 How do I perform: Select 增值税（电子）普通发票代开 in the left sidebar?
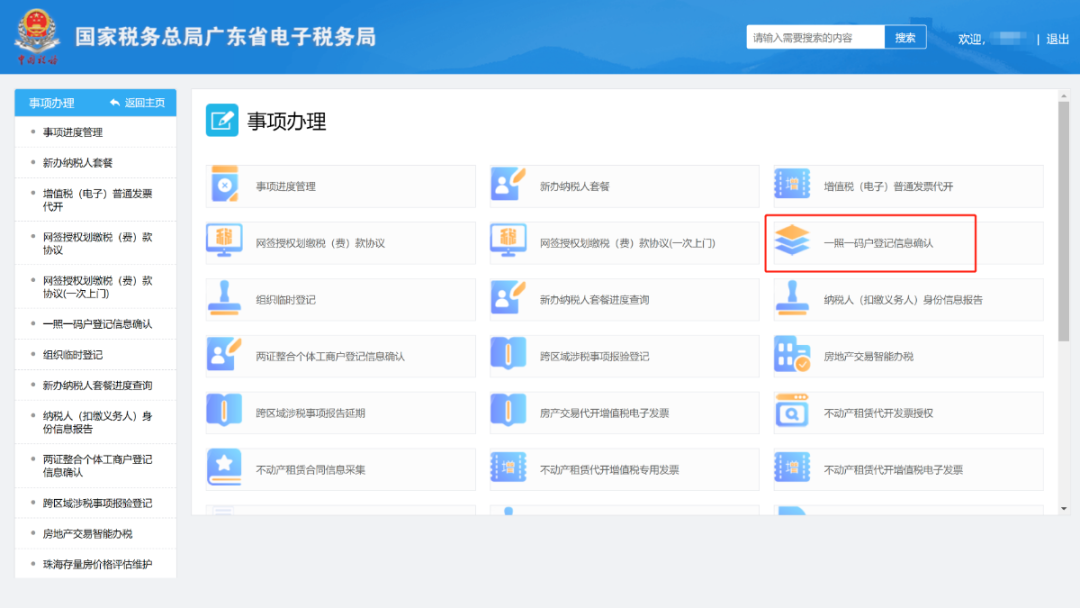97,200
